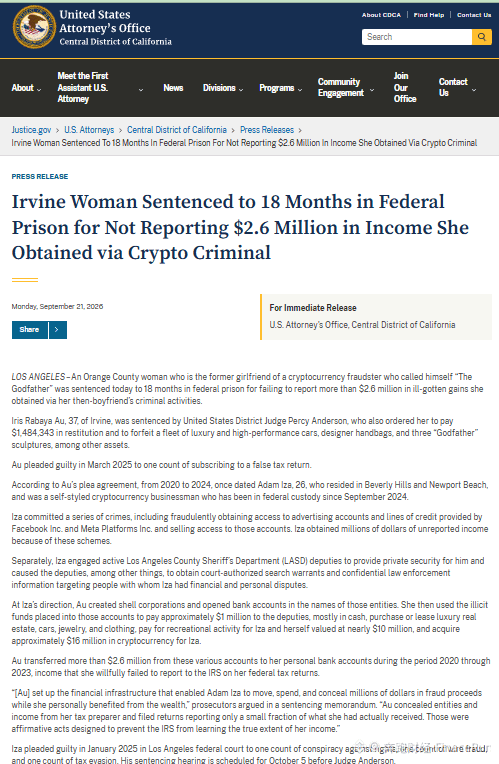Open U.S. Attorneys breadcrumb link
This screenshot has height=764, width=499.
(x=89, y=130)
